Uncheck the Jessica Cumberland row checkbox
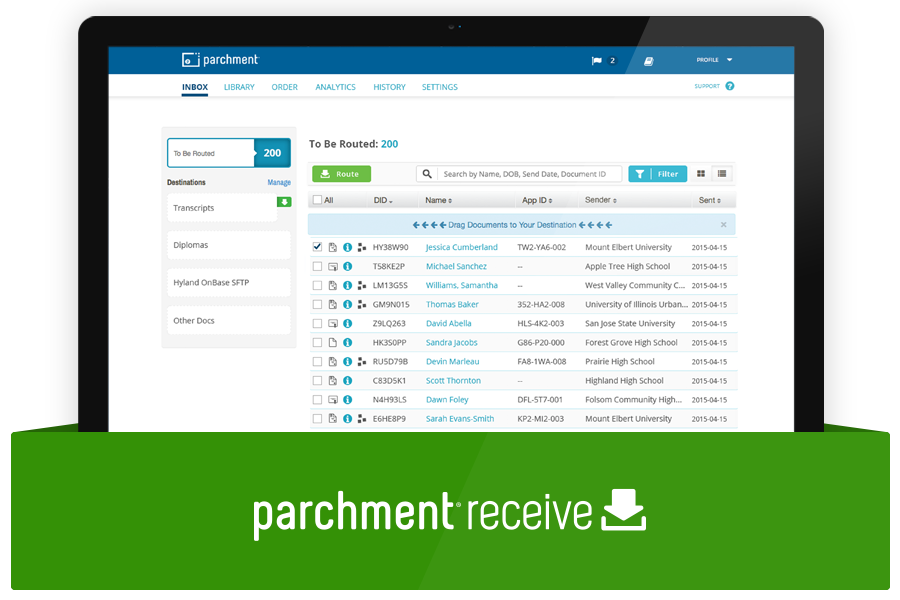Image resolution: width=900 pixels, height=600 pixels. click(317, 247)
